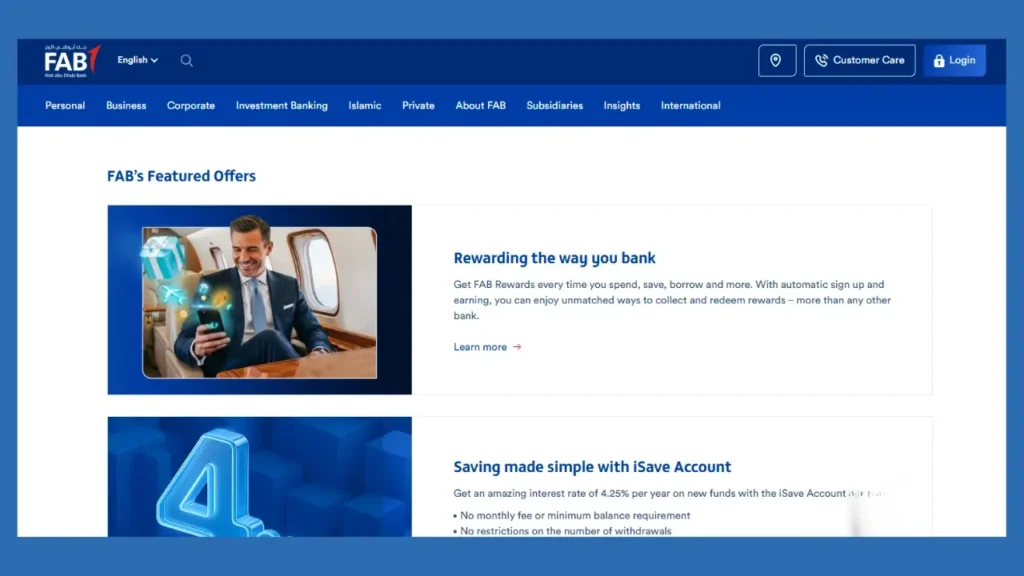Select the International menu item
This screenshot has width=1024, height=576.
(690, 106)
